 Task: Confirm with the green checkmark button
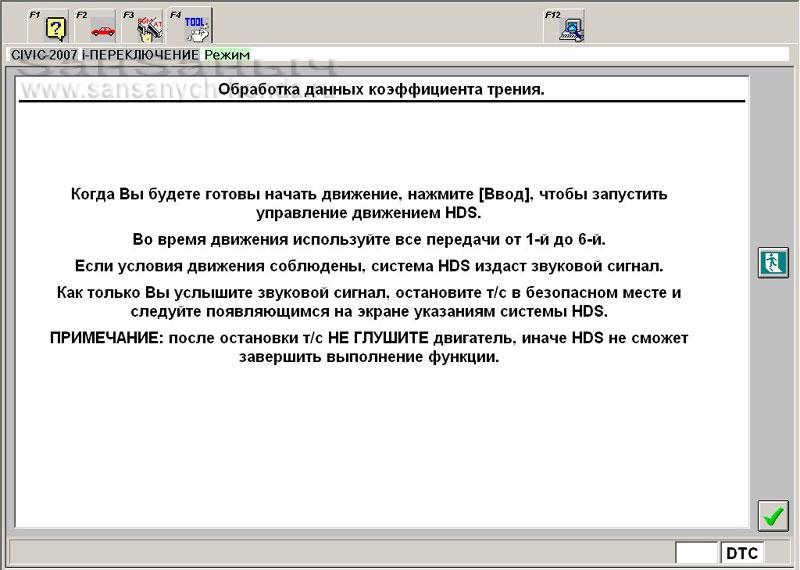coord(773,516)
